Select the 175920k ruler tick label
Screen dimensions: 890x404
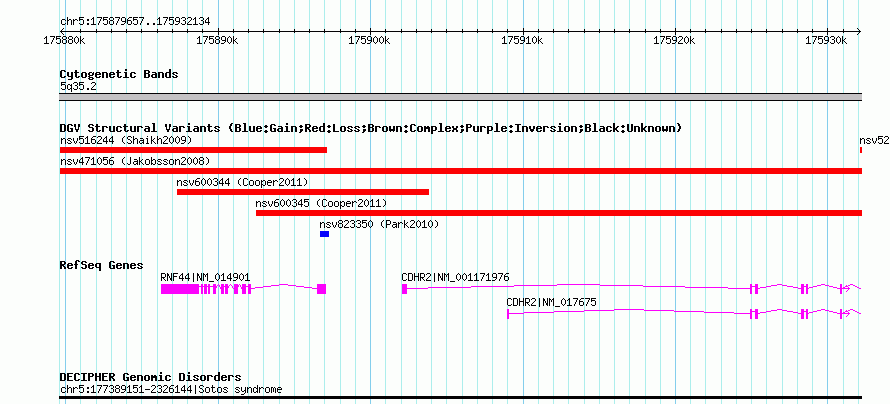675,40
